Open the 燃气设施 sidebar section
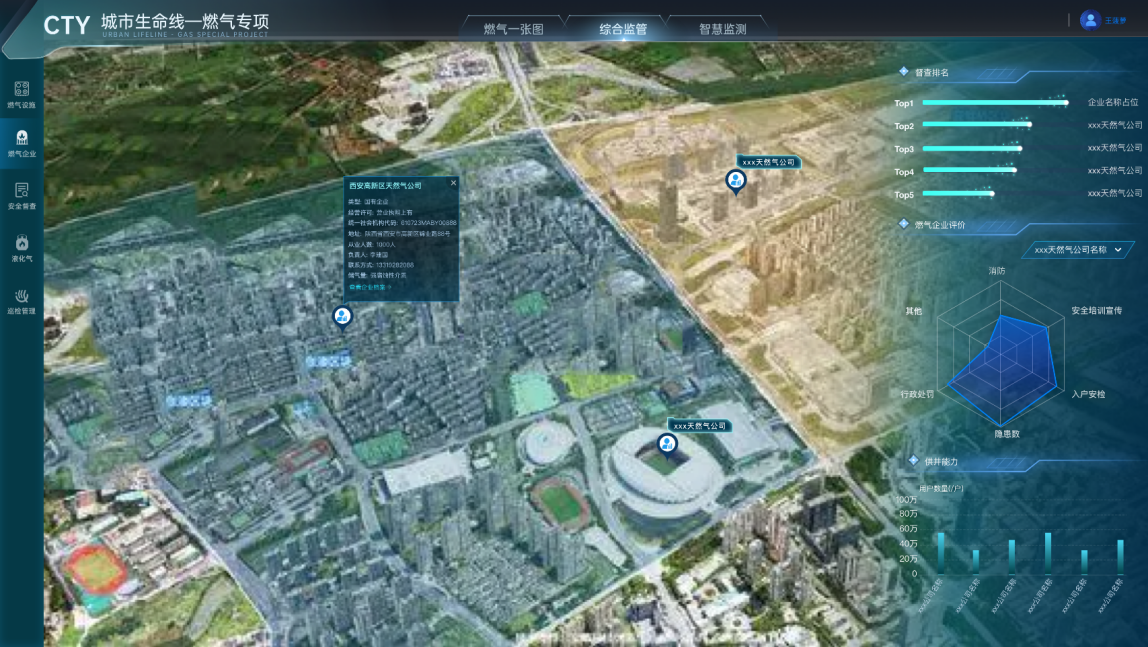The image size is (1148, 647). coord(21,95)
